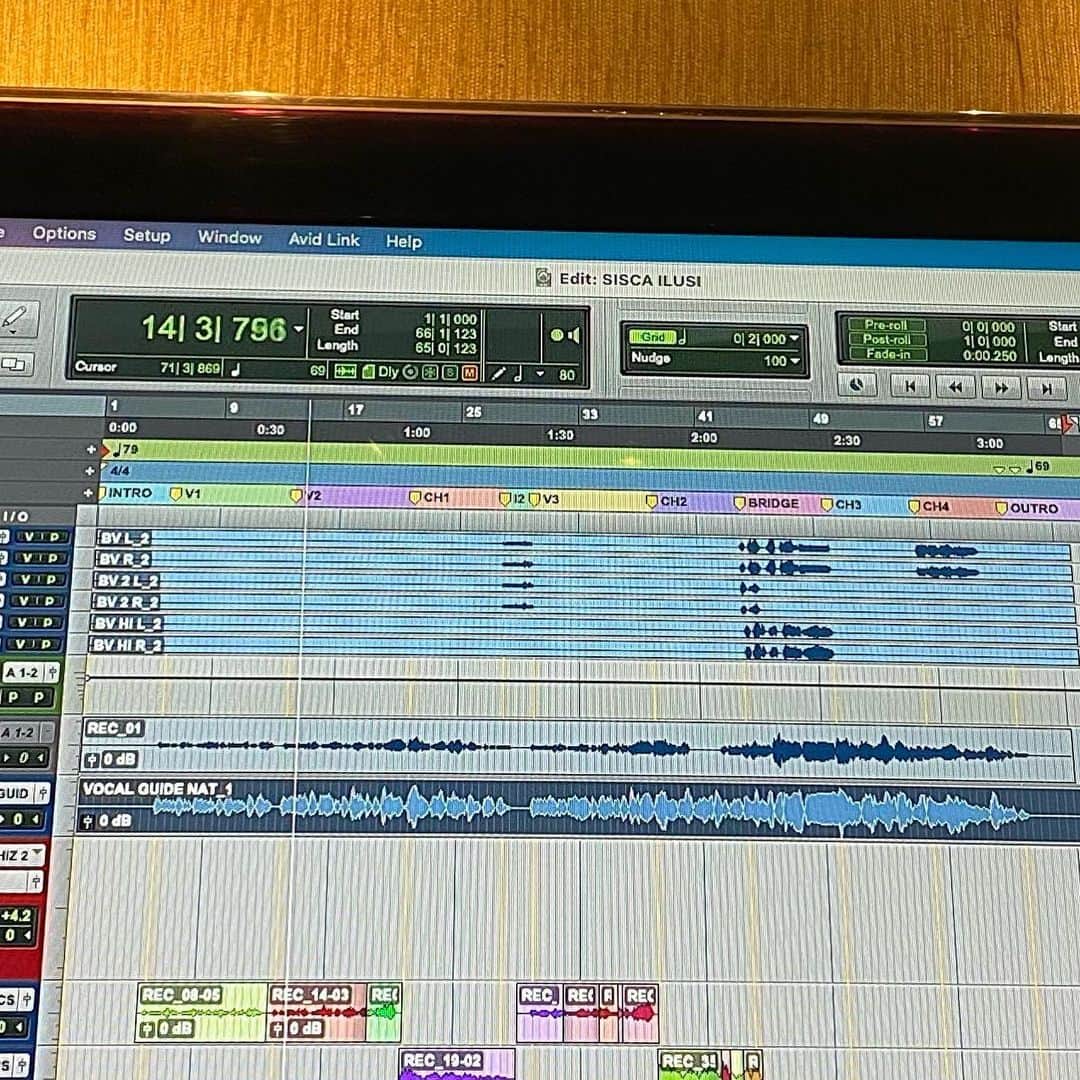Toggle the Dly delay compensation indicator

tap(388, 372)
